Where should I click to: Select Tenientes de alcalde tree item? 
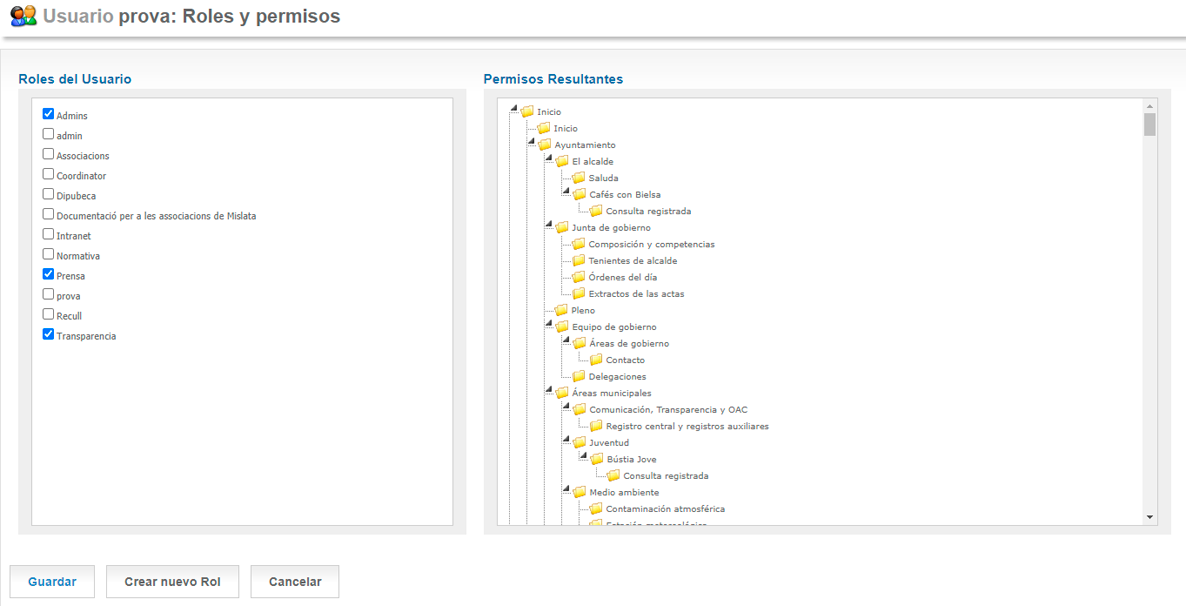632,261
